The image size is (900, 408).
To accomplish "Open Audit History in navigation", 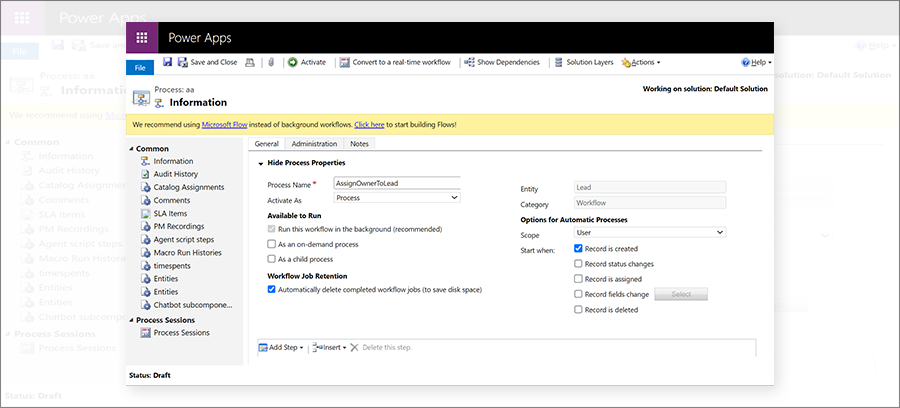I will point(176,174).
